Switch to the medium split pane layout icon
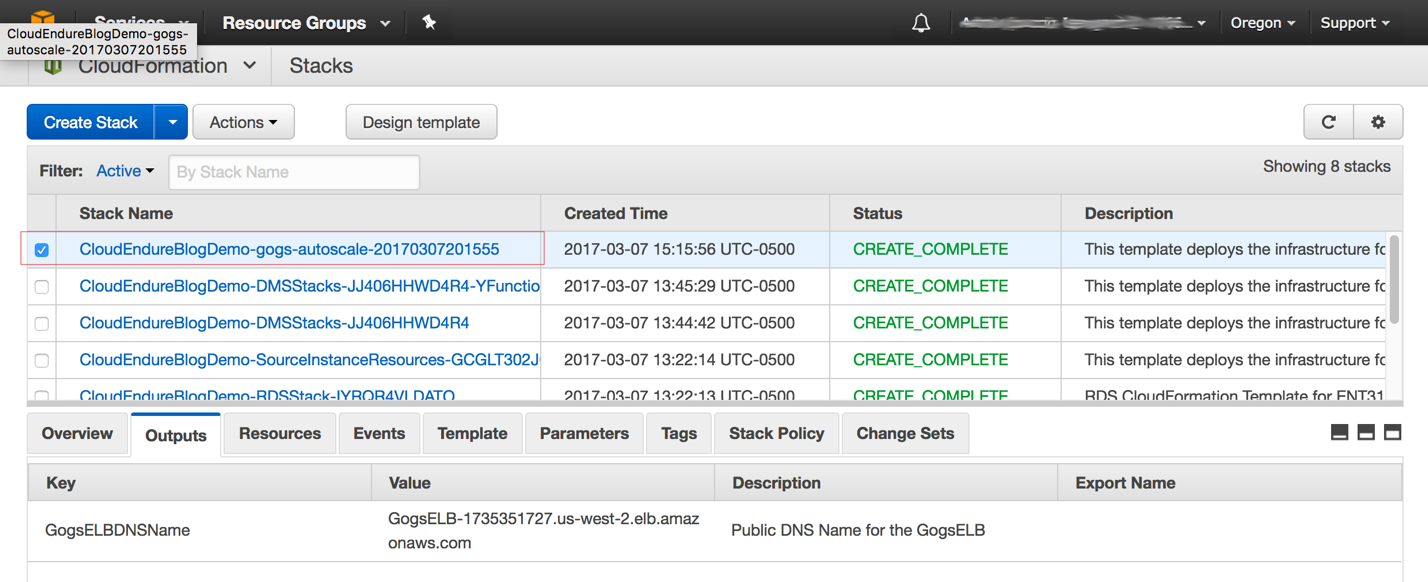This screenshot has width=1428, height=582. click(x=1366, y=433)
